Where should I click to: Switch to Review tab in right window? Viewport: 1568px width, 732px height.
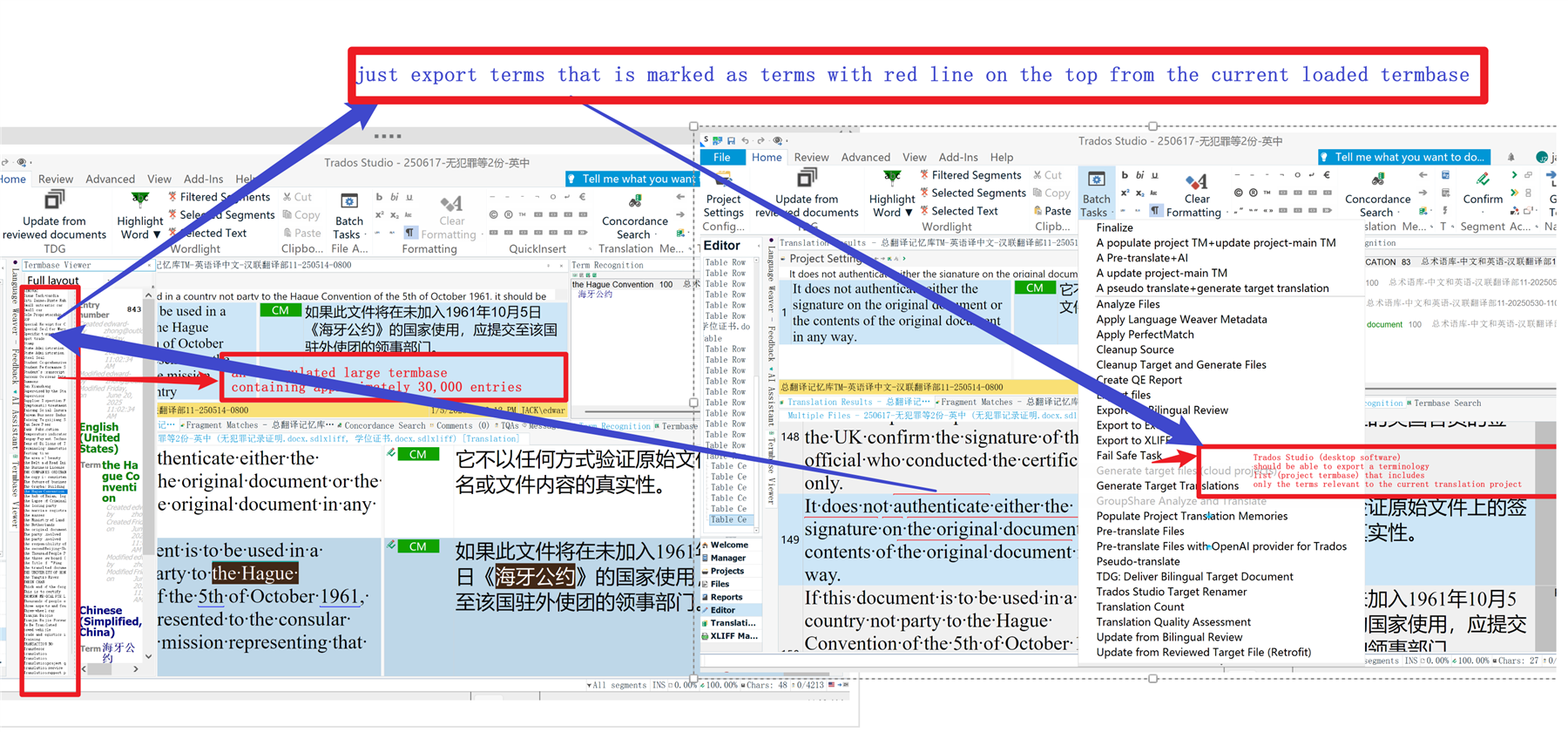click(811, 157)
